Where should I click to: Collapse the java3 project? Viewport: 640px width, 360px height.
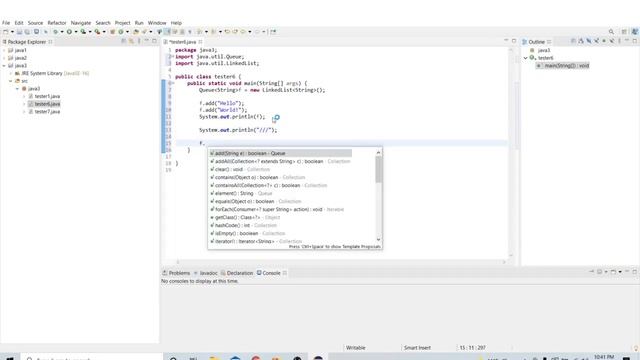tap(4, 65)
